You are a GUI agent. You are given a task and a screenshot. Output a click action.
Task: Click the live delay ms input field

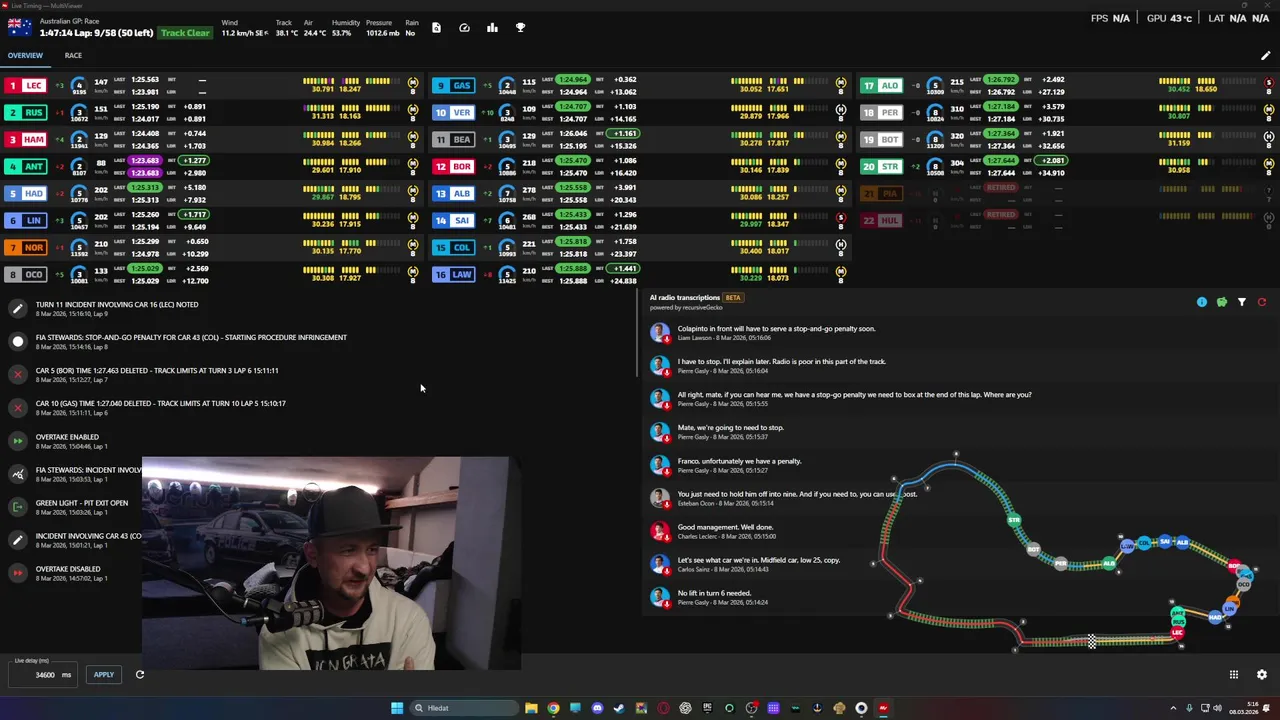pos(42,675)
